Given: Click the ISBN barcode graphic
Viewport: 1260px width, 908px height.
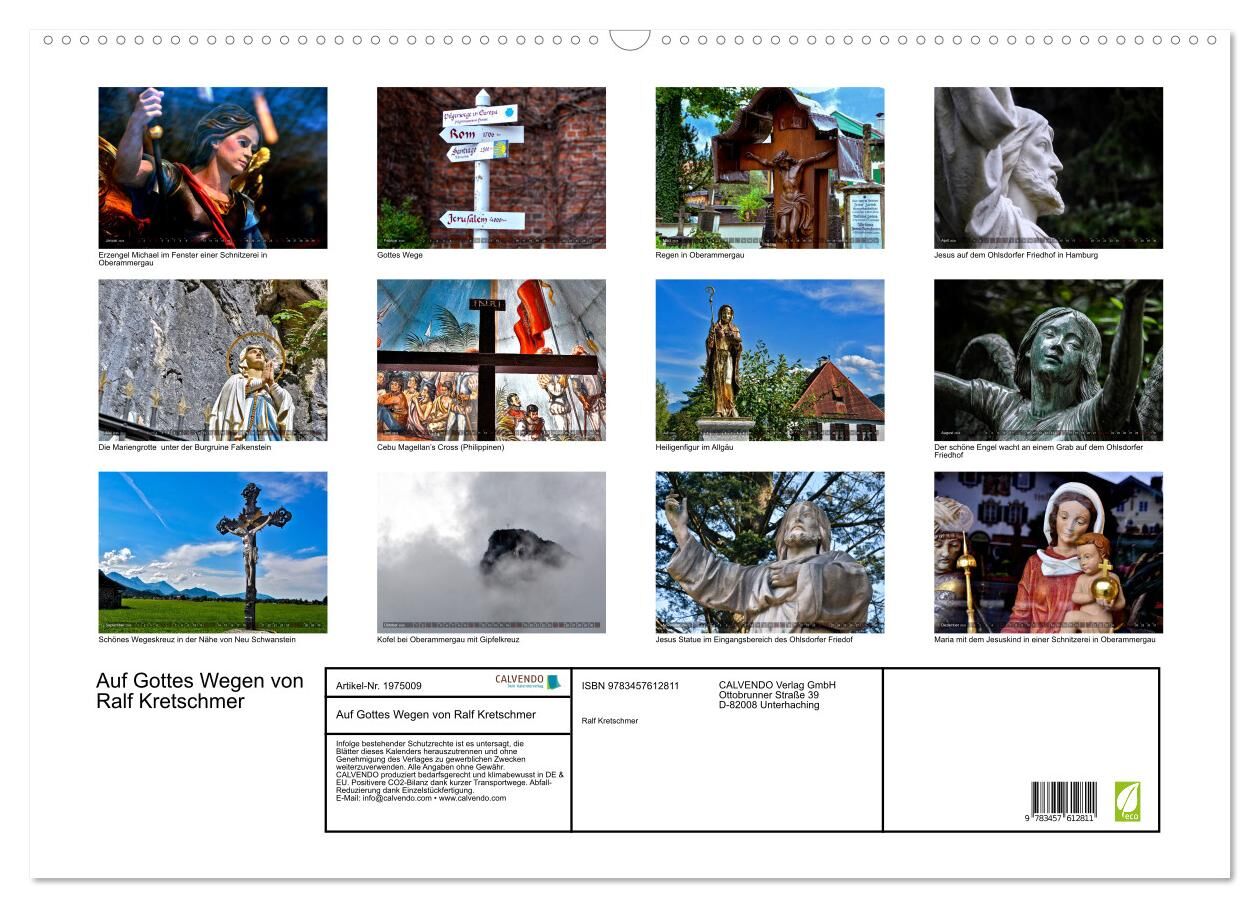Looking at the screenshot, I should (1063, 801).
